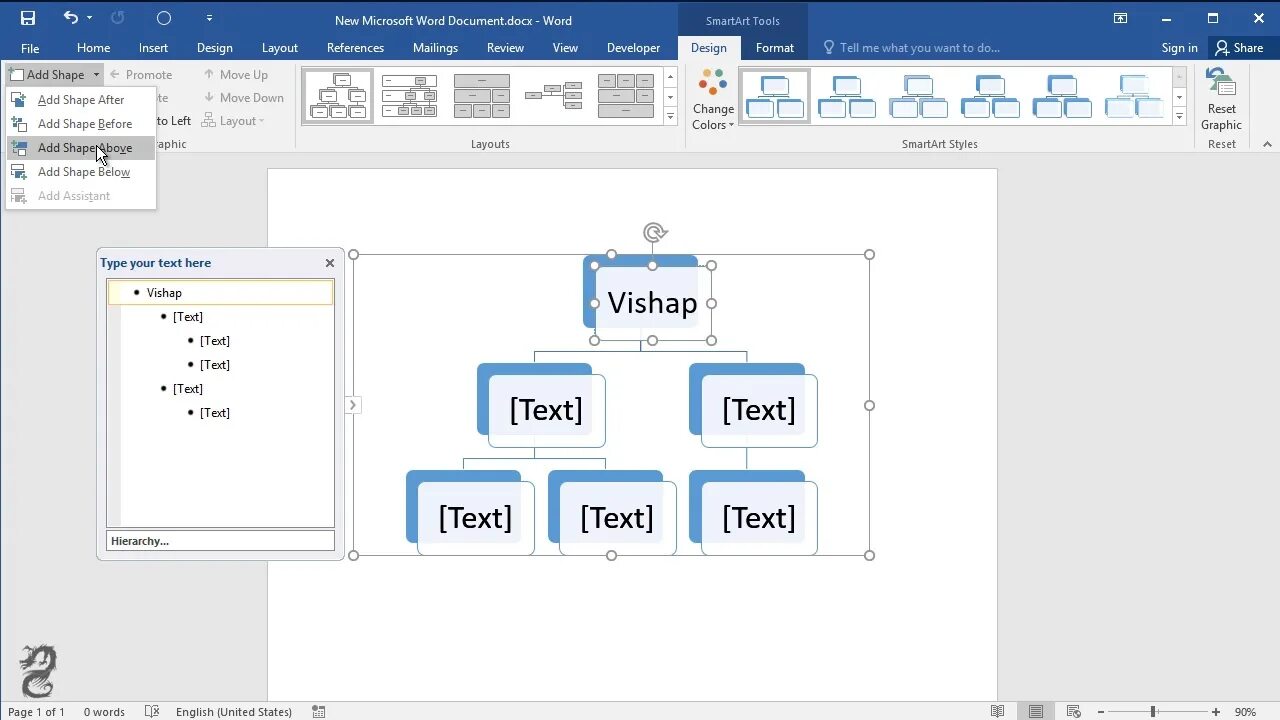Click the rotation handle above Vishap shape
This screenshot has width=1280, height=720.
pyautogui.click(x=654, y=233)
